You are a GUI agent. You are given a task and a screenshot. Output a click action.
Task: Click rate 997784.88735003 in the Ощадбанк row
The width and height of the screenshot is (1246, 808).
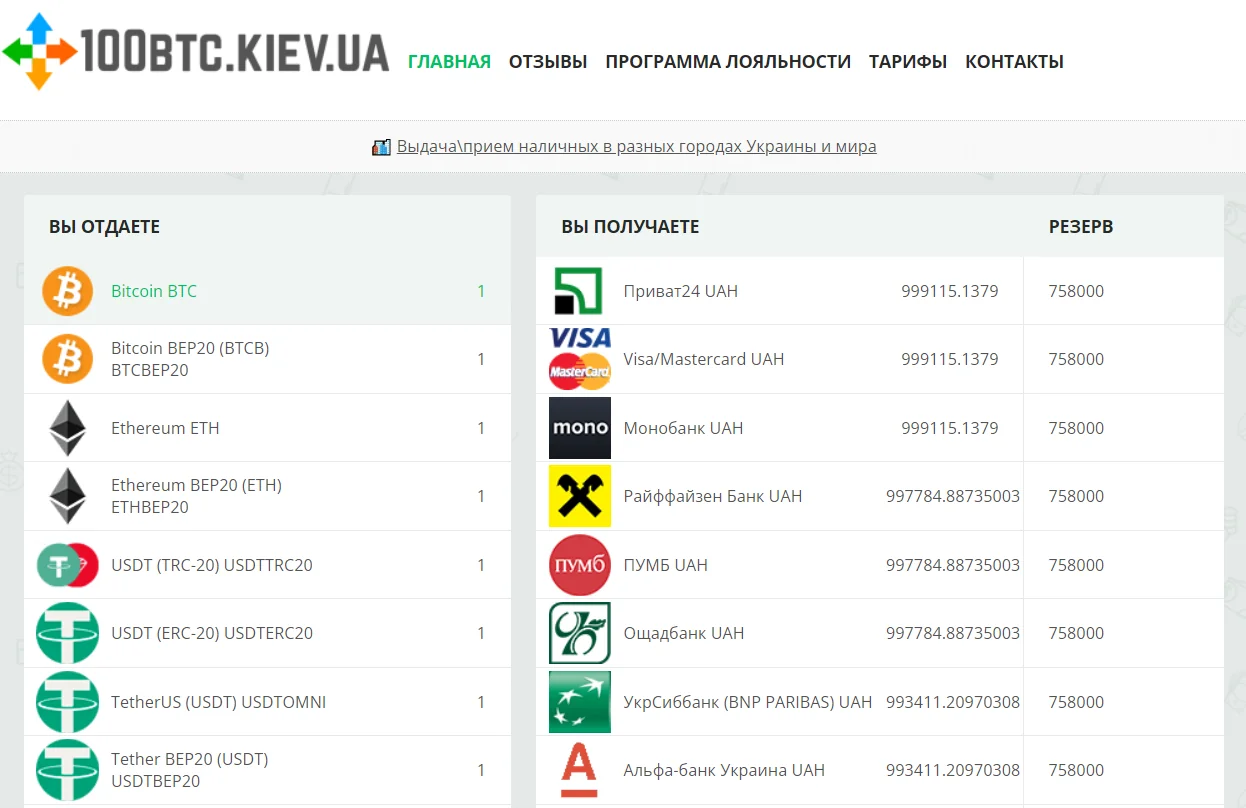(953, 633)
